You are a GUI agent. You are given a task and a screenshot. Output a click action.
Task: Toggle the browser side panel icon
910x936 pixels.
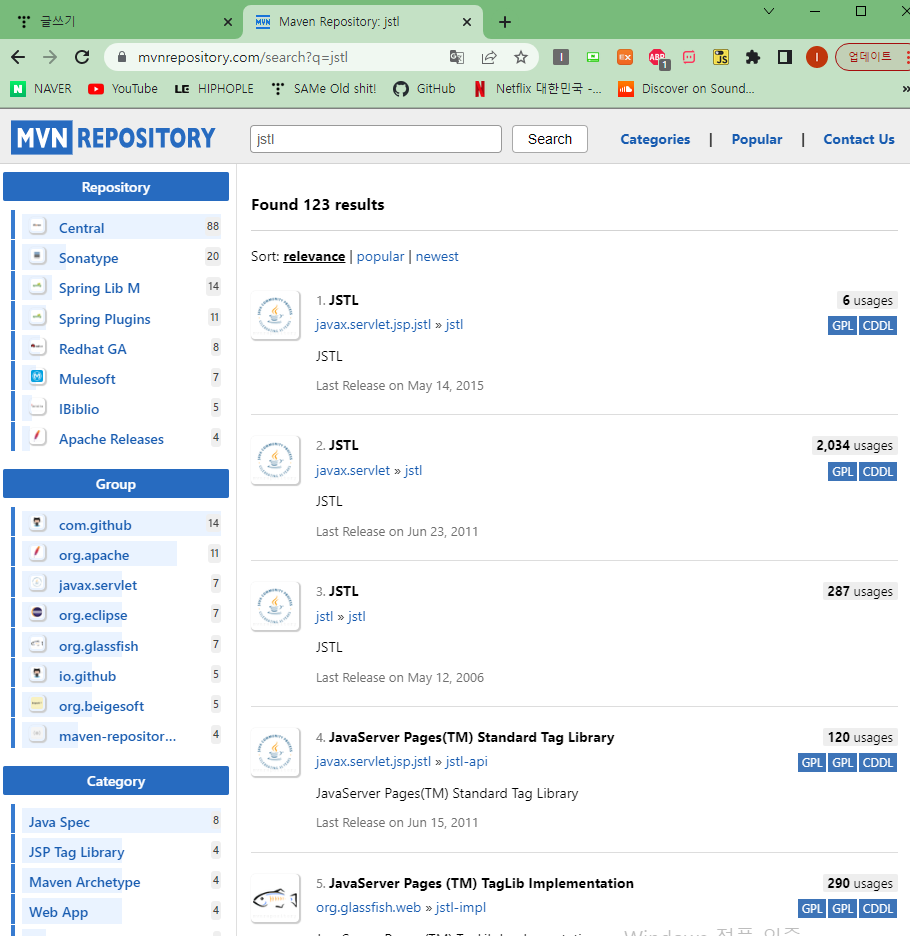point(785,57)
